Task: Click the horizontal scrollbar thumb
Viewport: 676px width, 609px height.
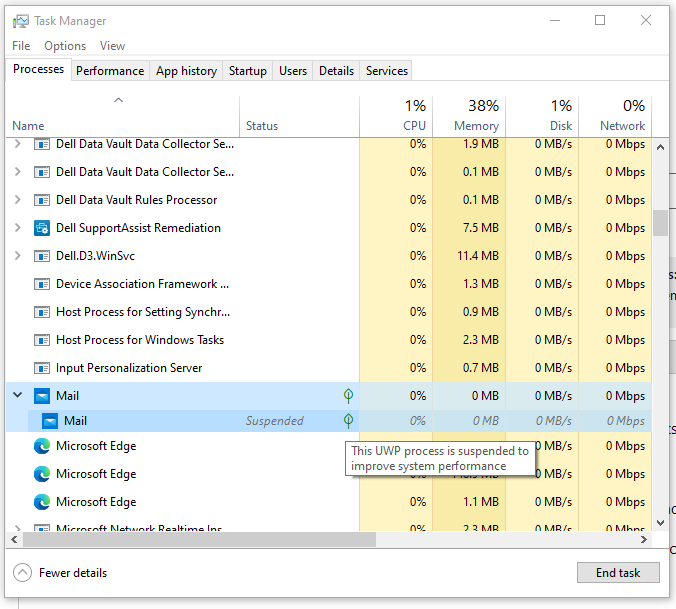Action: pos(199,540)
